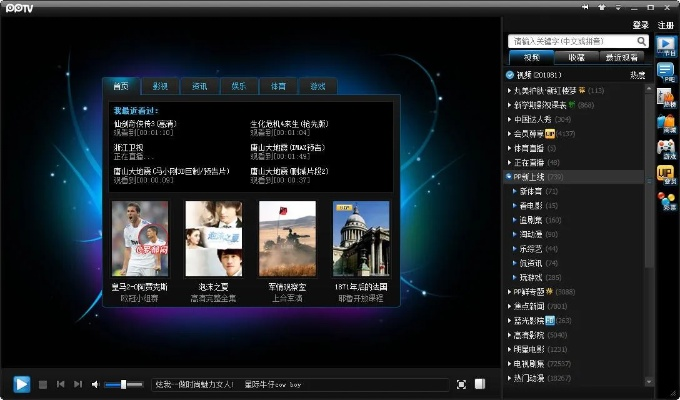Toggle the playlist side panel icon
680x400 pixels.
coord(480,384)
